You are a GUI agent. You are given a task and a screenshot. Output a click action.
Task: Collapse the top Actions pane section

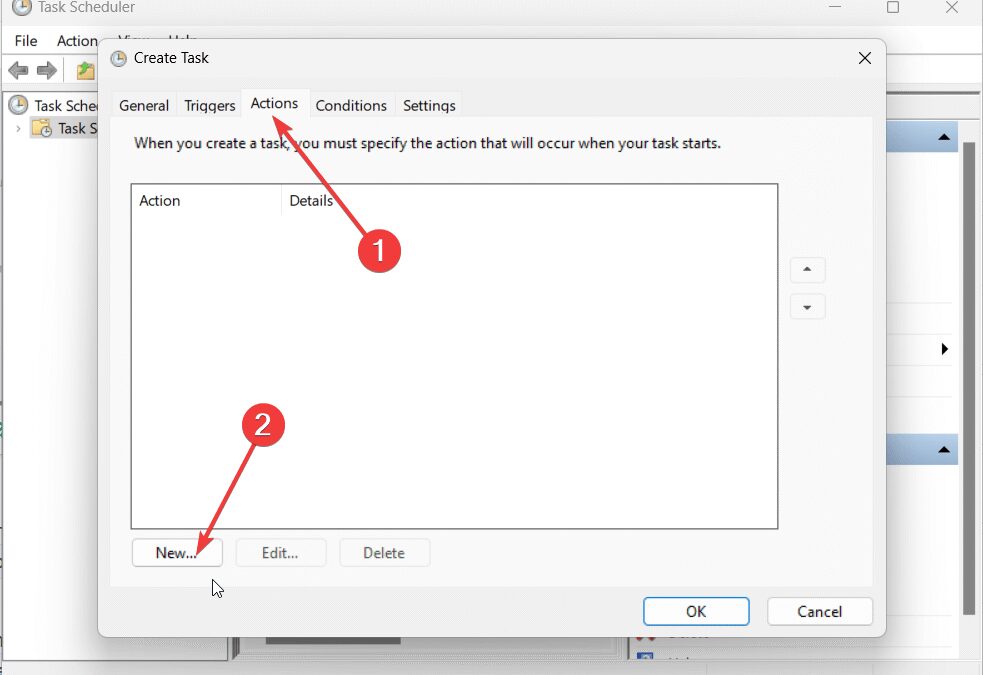(x=943, y=137)
